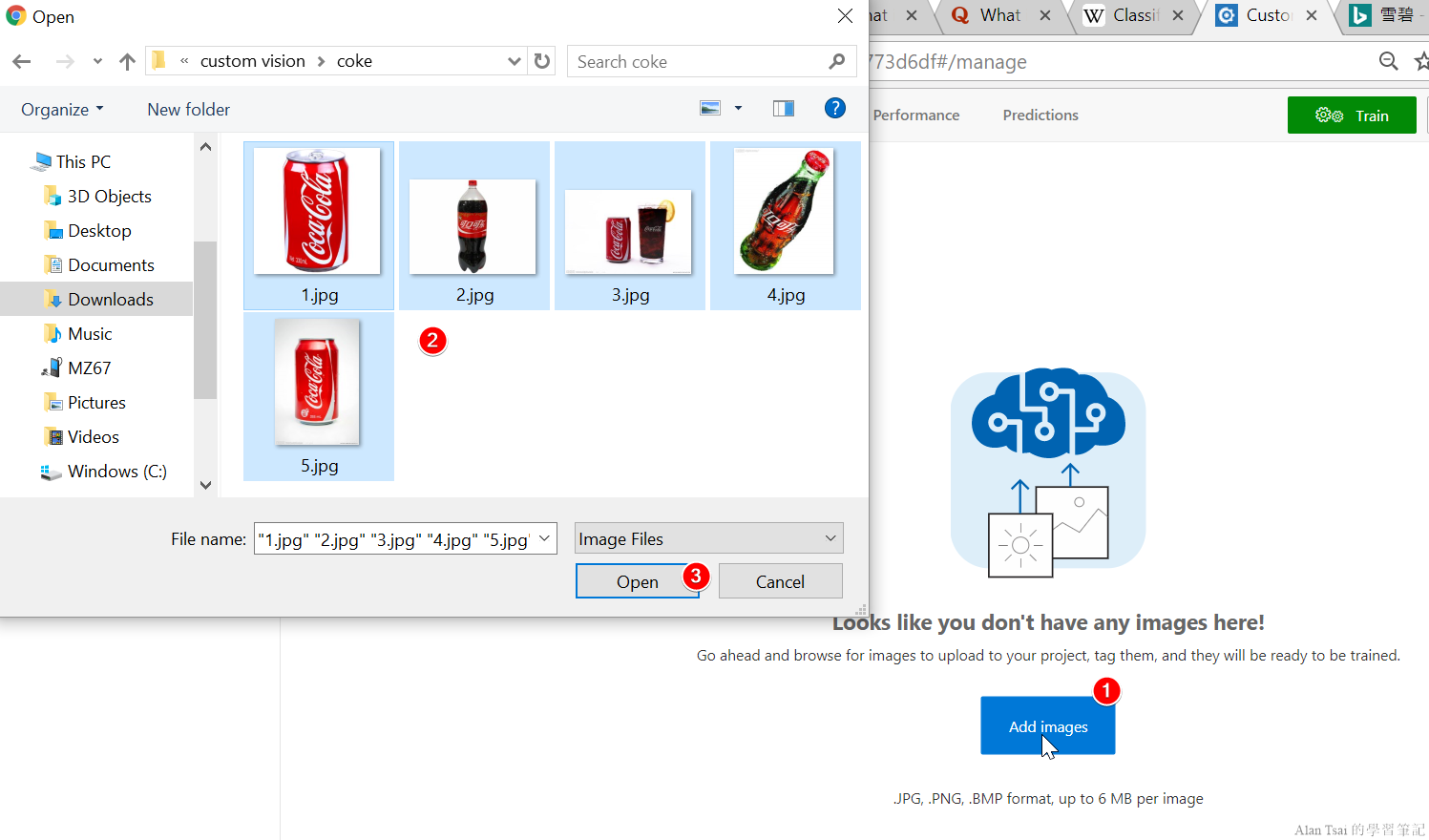Select Pictures in navigation tree
Screen dimensions: 1429x840
click(96, 402)
